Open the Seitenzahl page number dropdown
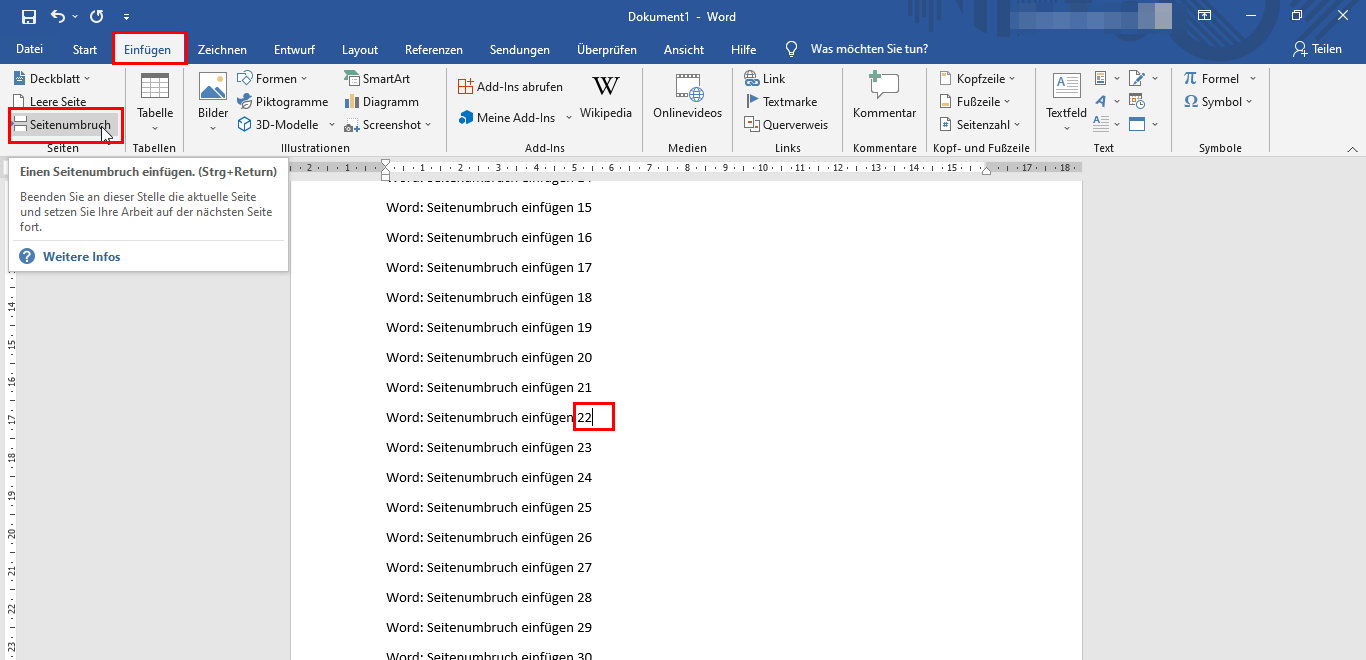This screenshot has height=660, width=1366. [x=980, y=125]
